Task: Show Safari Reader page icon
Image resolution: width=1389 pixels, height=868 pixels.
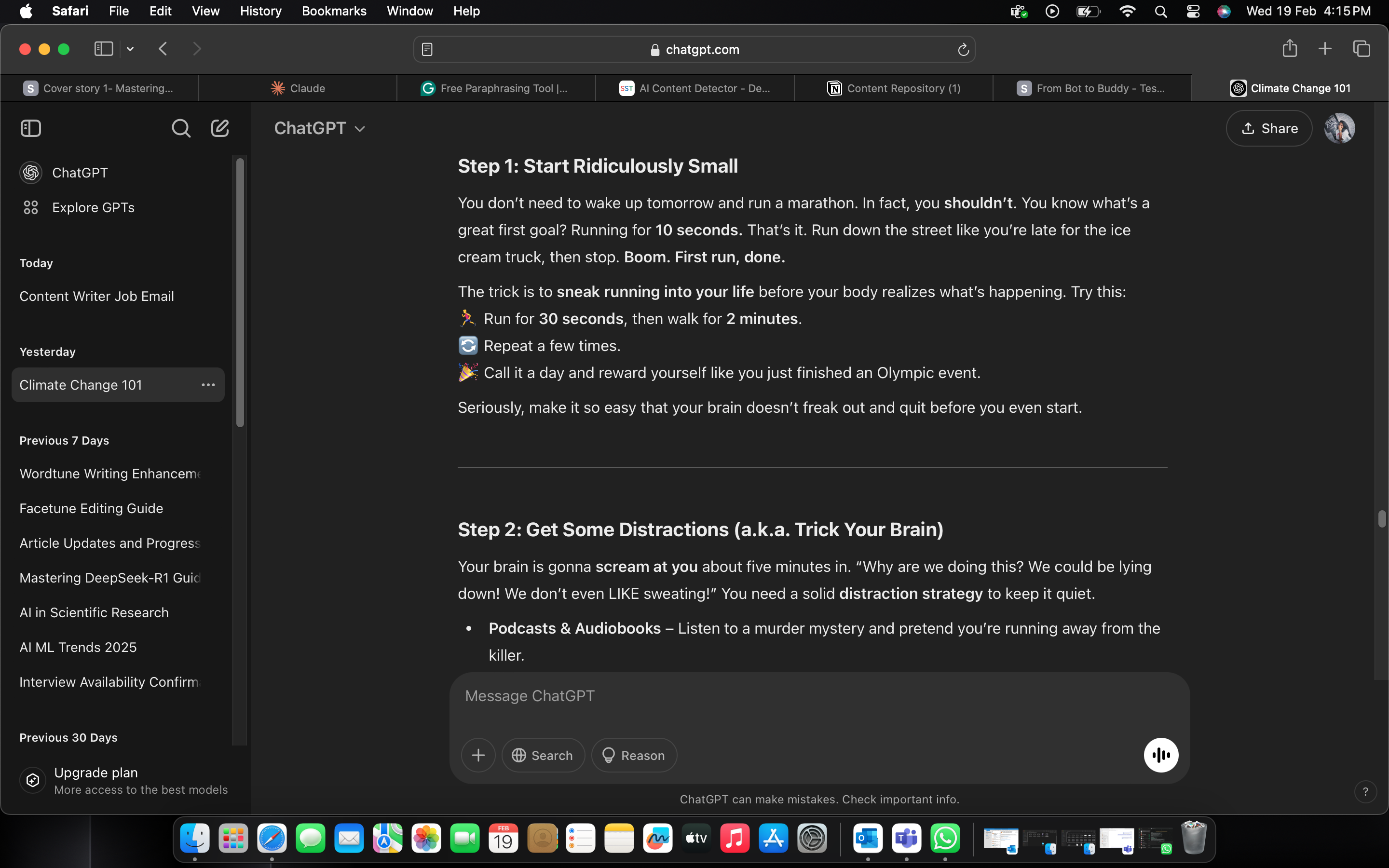Action: pos(427,49)
